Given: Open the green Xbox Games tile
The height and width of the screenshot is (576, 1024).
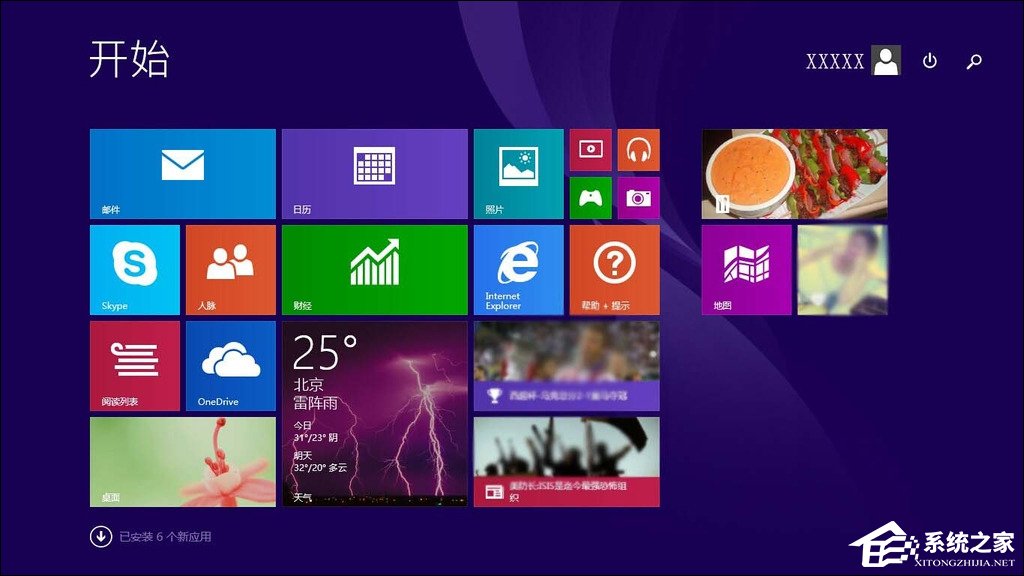Looking at the screenshot, I should click(590, 197).
